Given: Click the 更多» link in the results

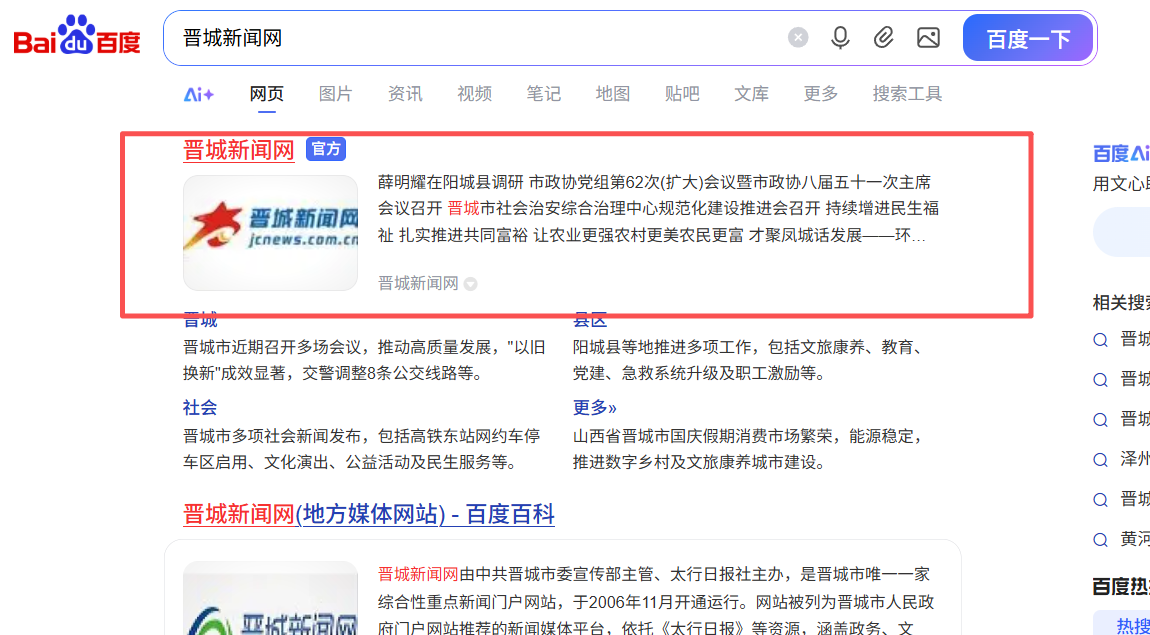Looking at the screenshot, I should [592, 407].
